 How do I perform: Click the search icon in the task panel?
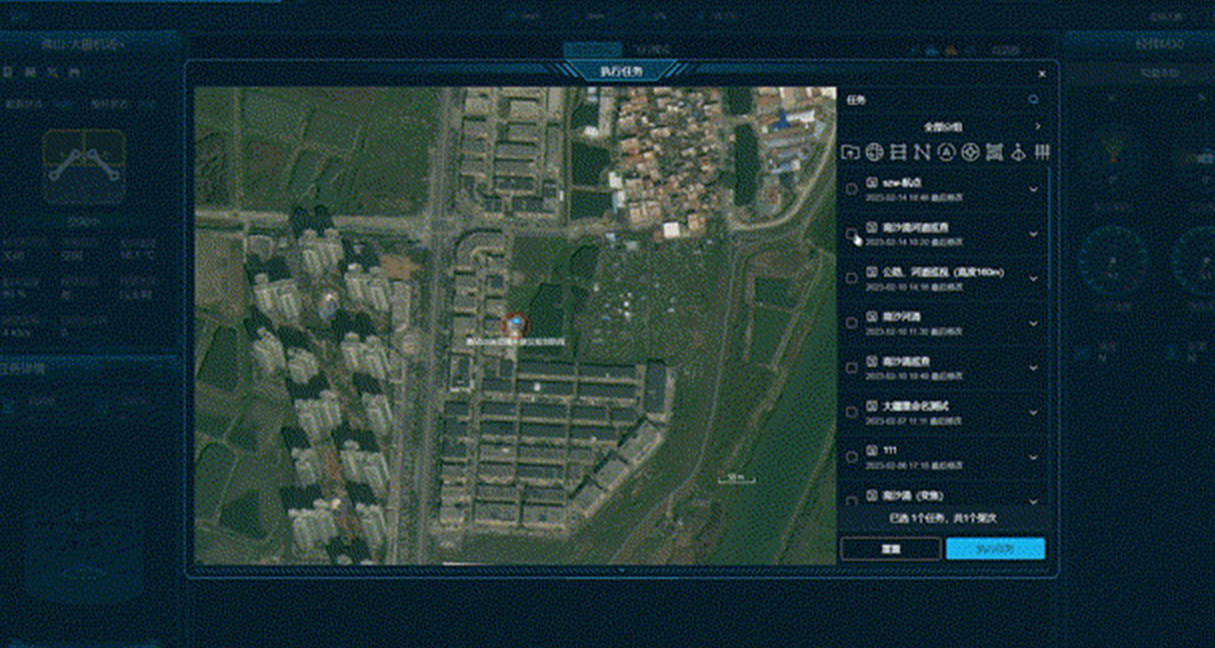pyautogui.click(x=1033, y=100)
